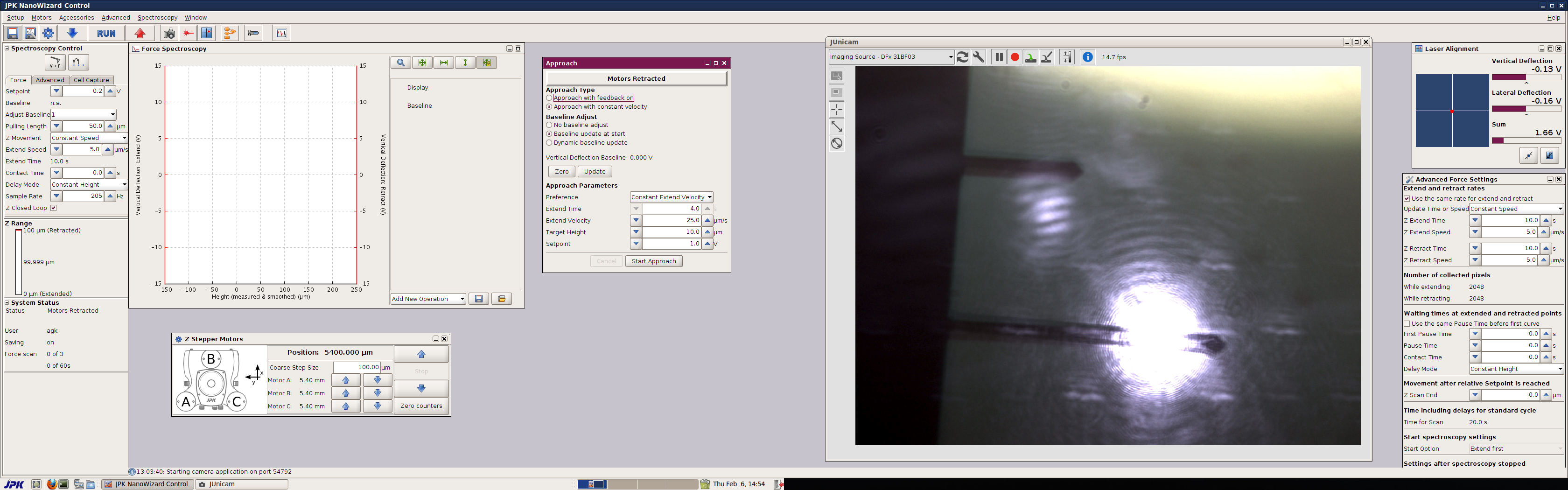Click the green vertical autoscale icon
This screenshot has height=490, width=1568.
click(x=465, y=63)
